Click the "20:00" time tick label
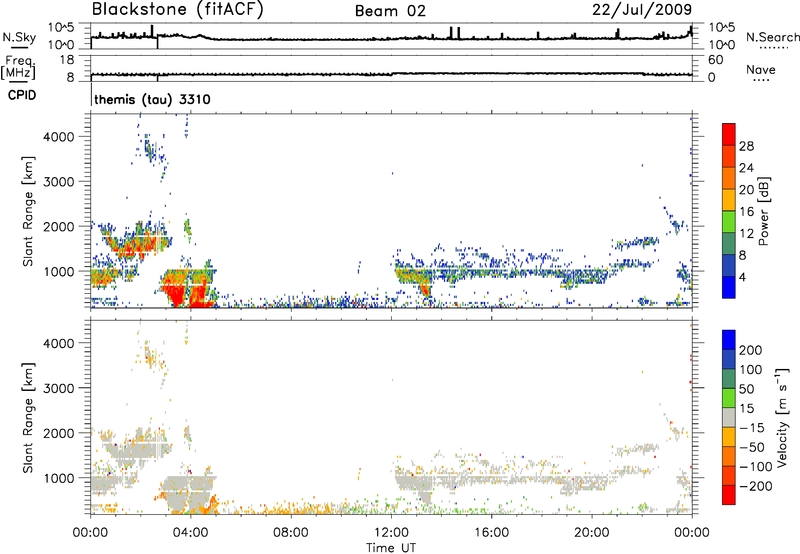Image resolution: width=800 pixels, height=554 pixels. pyautogui.click(x=592, y=533)
